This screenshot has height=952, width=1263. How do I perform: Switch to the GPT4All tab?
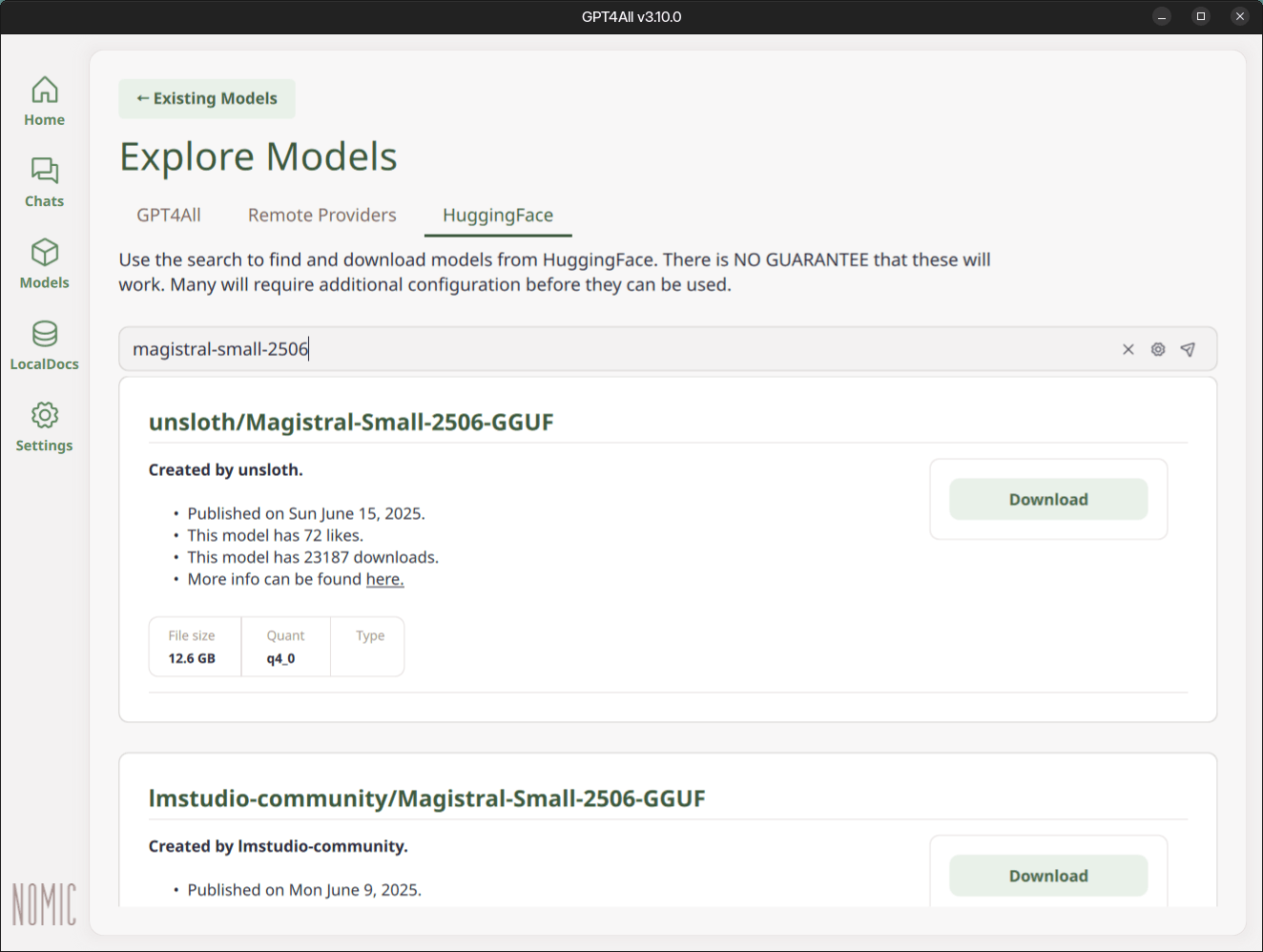(x=169, y=216)
